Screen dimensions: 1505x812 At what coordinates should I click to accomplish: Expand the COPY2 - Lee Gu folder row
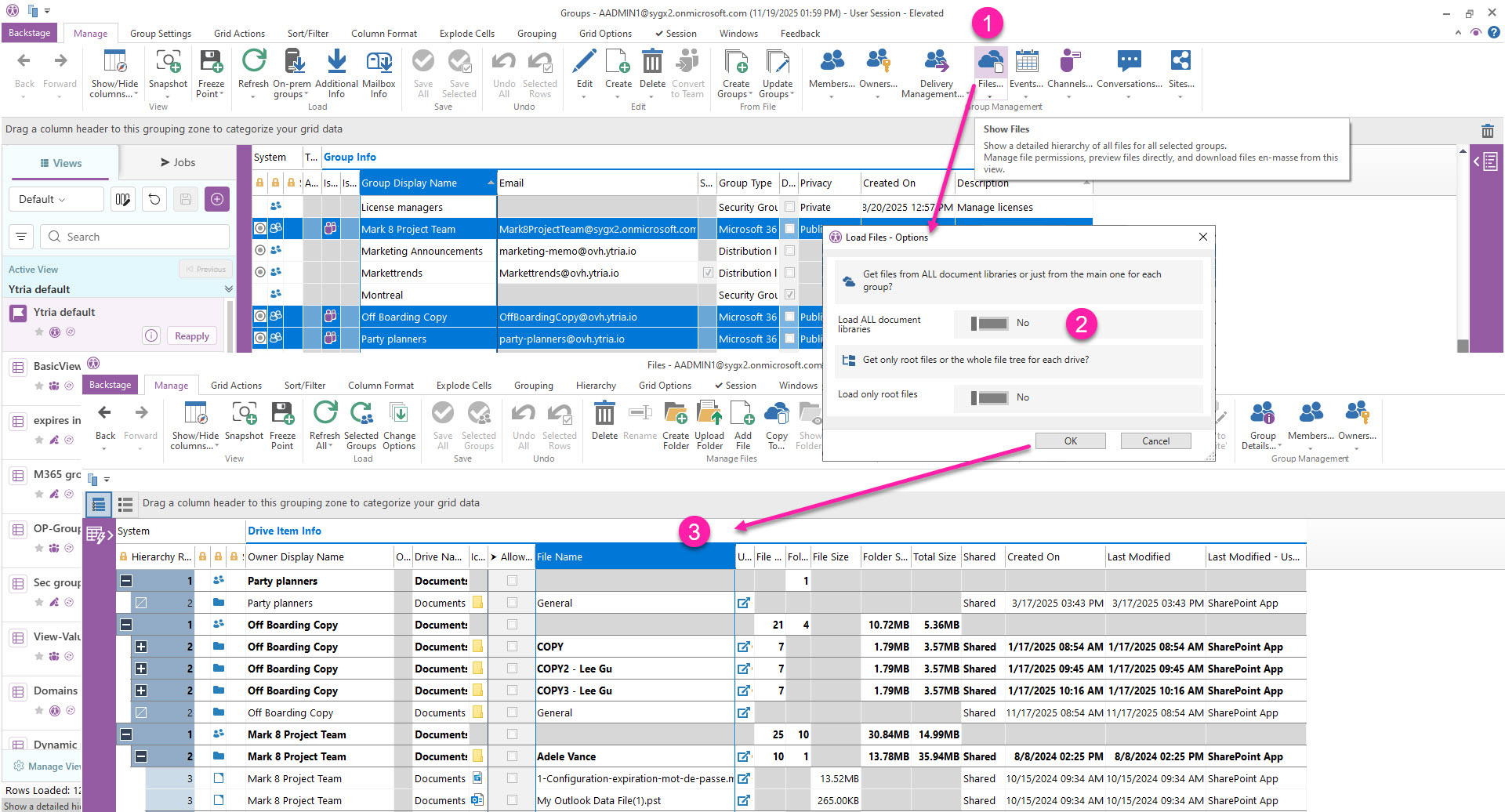pyautogui.click(x=141, y=669)
